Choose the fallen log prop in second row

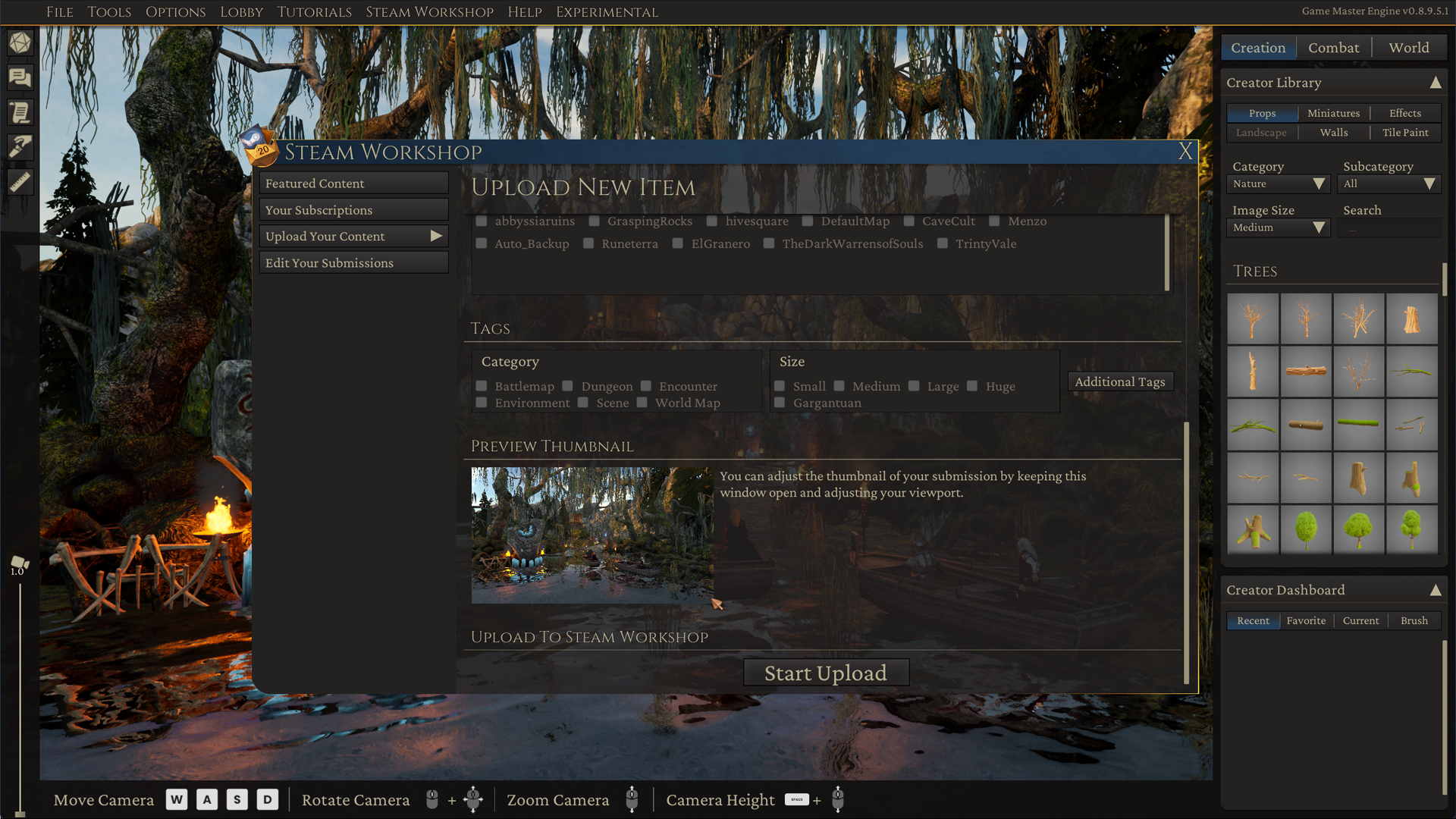[x=1306, y=372]
